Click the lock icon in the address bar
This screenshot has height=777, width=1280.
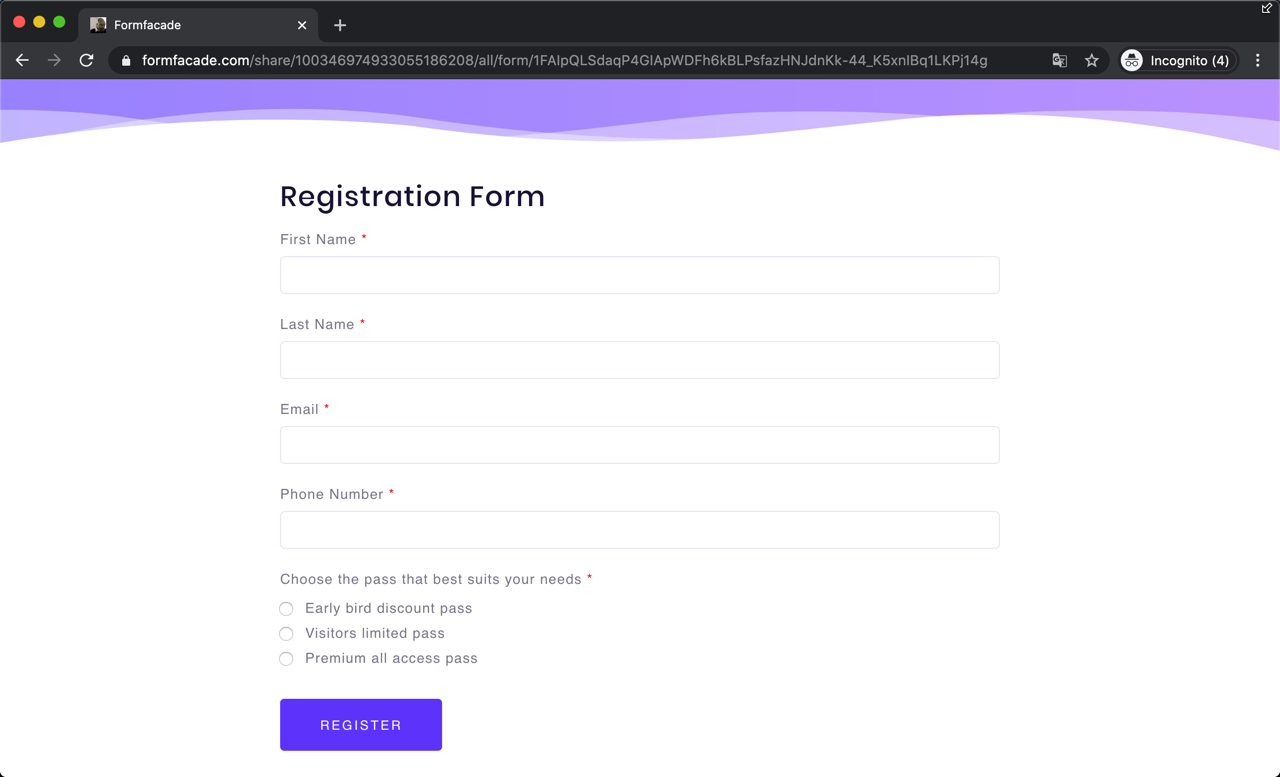point(126,61)
